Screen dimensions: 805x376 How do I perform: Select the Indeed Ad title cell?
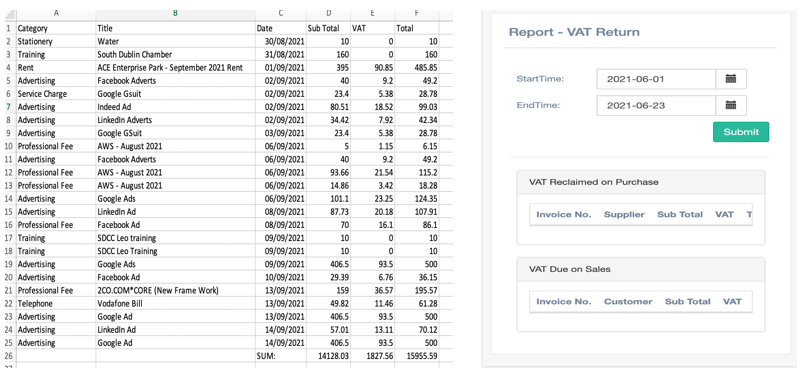(x=175, y=107)
